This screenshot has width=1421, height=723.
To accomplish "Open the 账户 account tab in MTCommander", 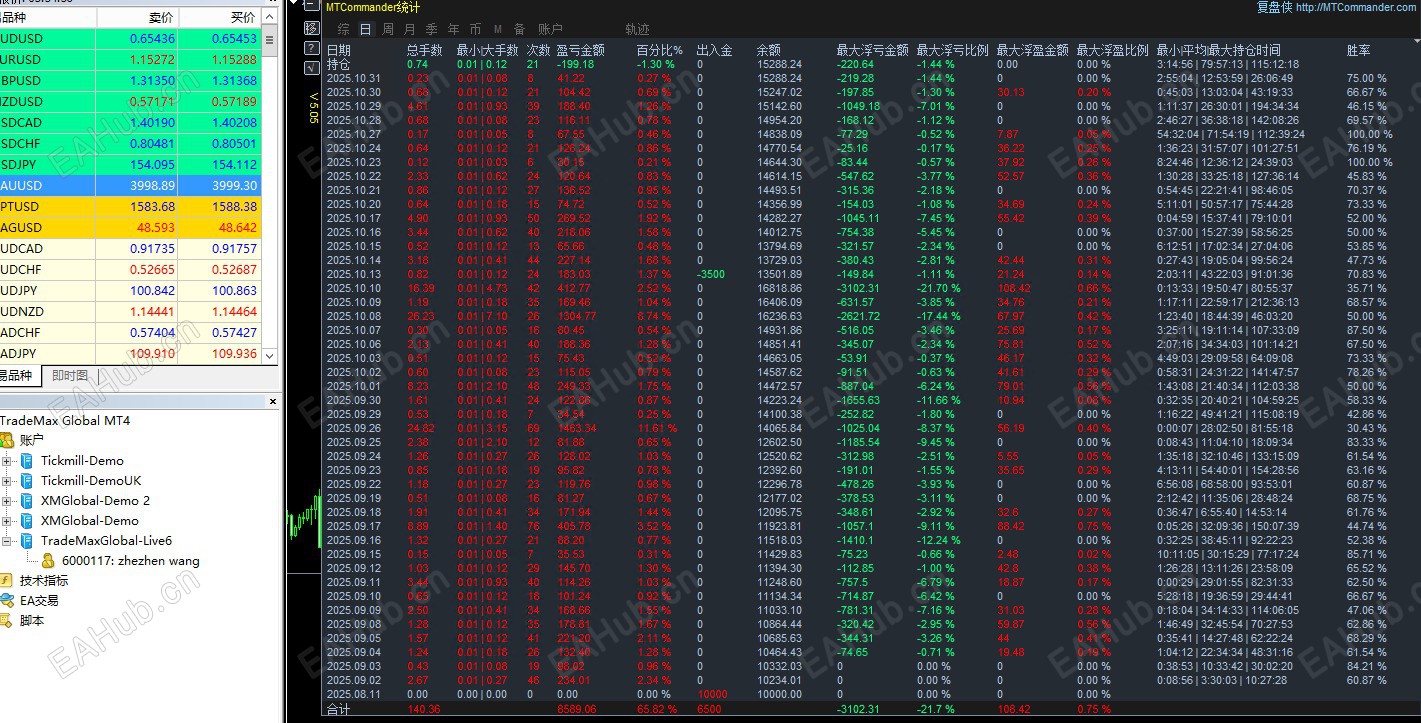I will click(x=550, y=30).
